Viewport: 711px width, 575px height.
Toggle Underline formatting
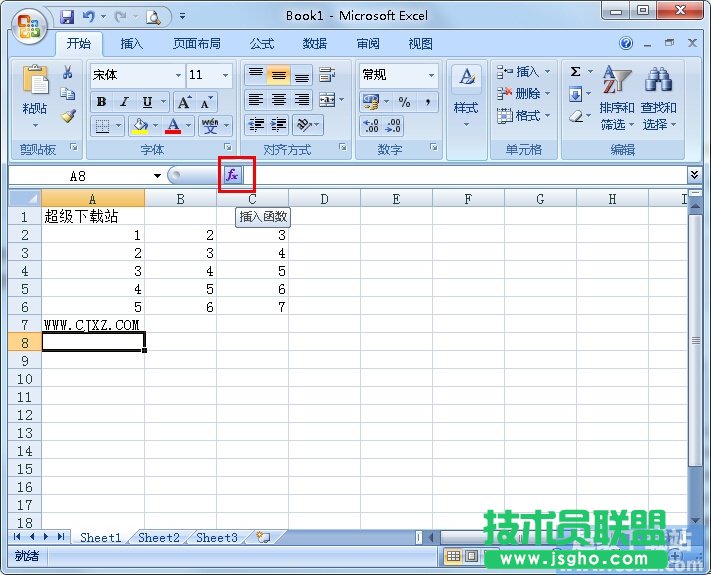pos(147,102)
